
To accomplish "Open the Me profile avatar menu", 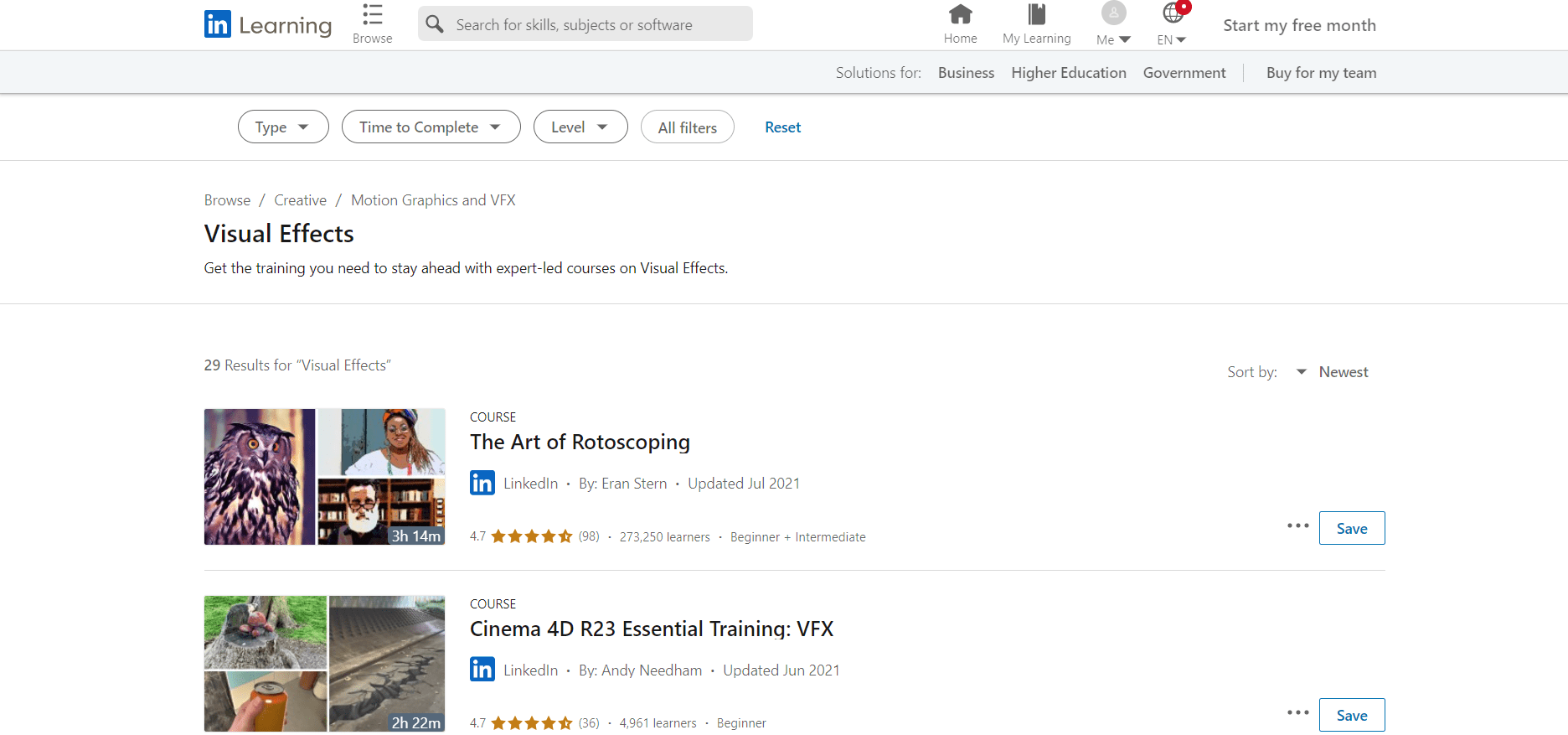I will click(1113, 14).
